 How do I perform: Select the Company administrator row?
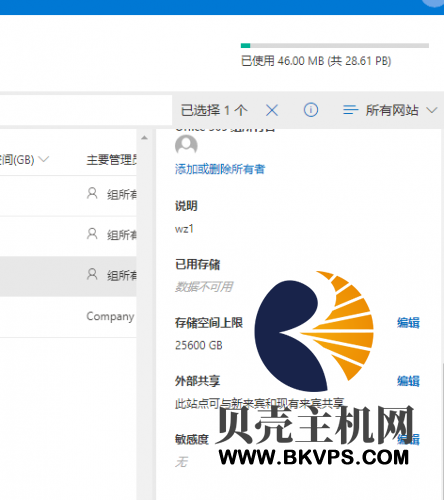pyautogui.click(x=68, y=317)
